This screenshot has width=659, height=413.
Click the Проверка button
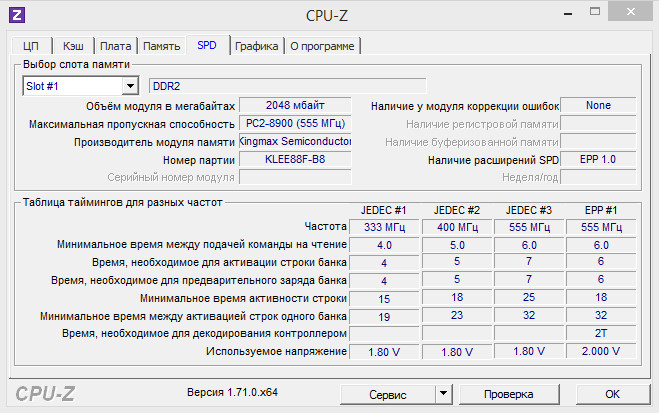(x=509, y=394)
